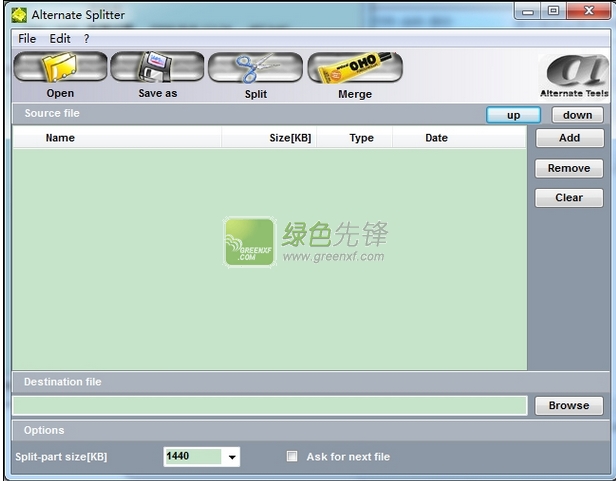Click in the Destination file field
The height and width of the screenshot is (481, 616).
(270, 406)
